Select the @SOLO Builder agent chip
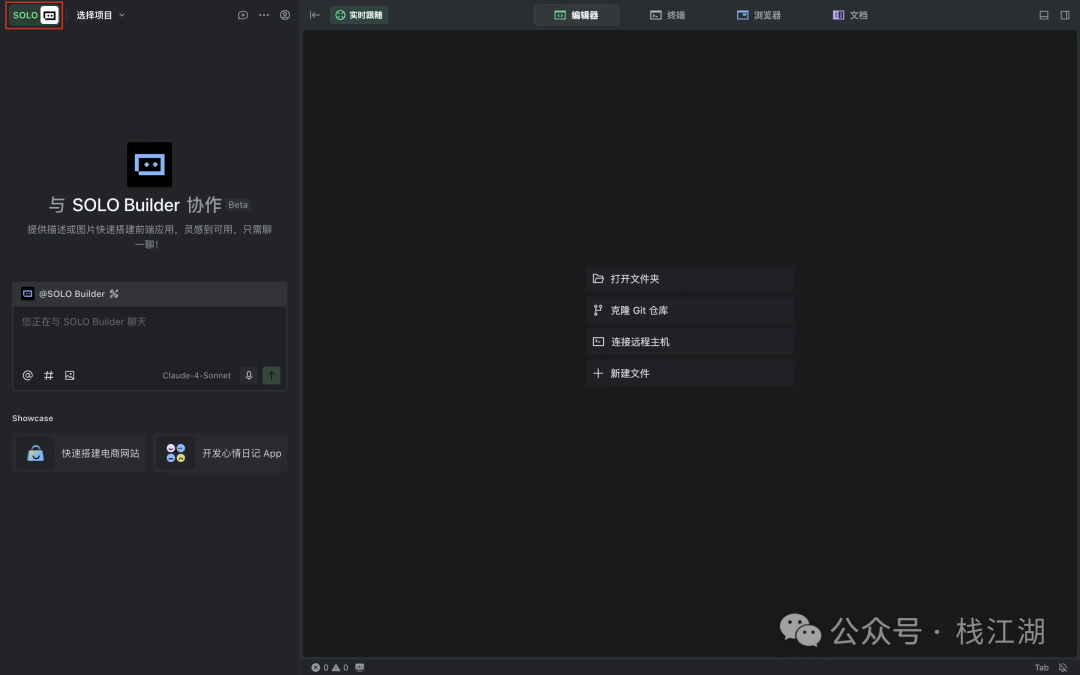The height and width of the screenshot is (675, 1080). [x=63, y=293]
